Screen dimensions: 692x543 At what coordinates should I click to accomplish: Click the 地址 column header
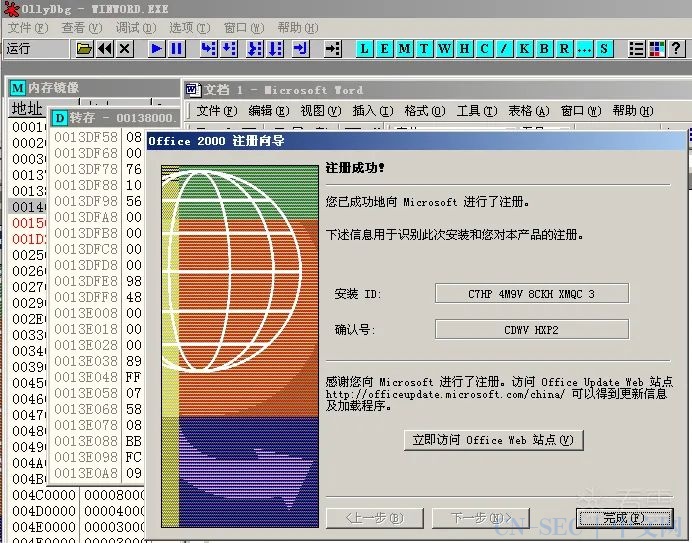[27, 109]
